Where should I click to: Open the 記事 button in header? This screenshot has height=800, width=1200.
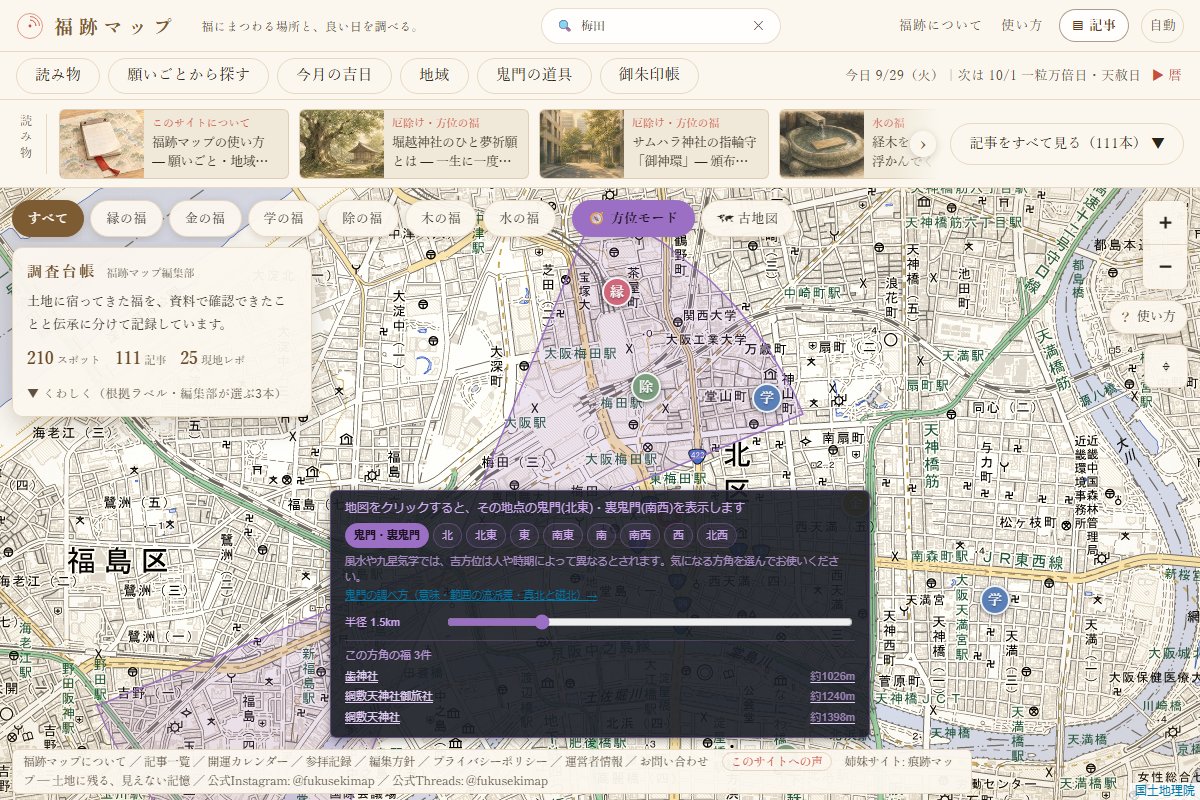pyautogui.click(x=1094, y=26)
